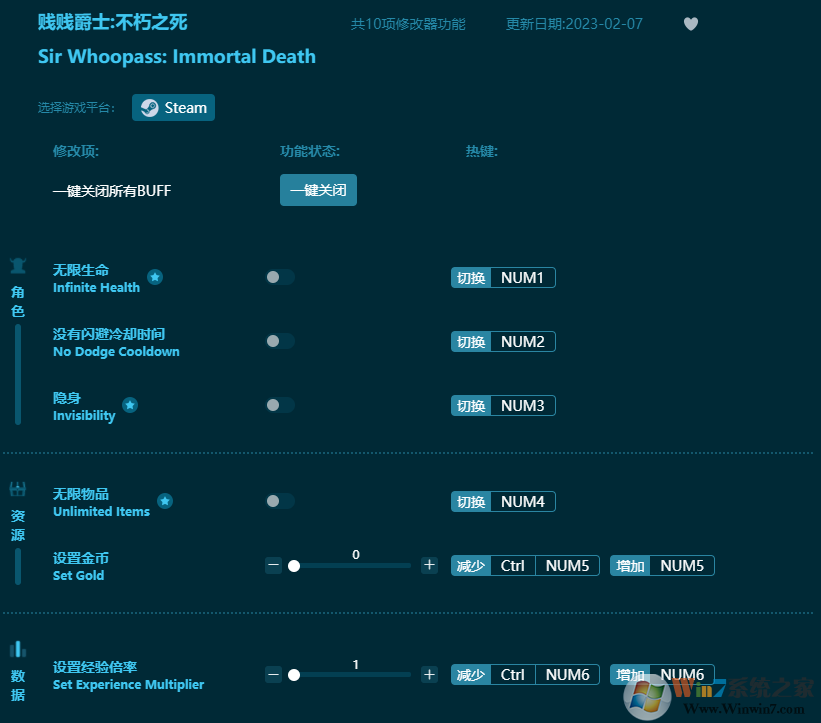Click the Set Experience Multiplier slider handle
Image resolution: width=821 pixels, height=723 pixels.
coord(294,675)
